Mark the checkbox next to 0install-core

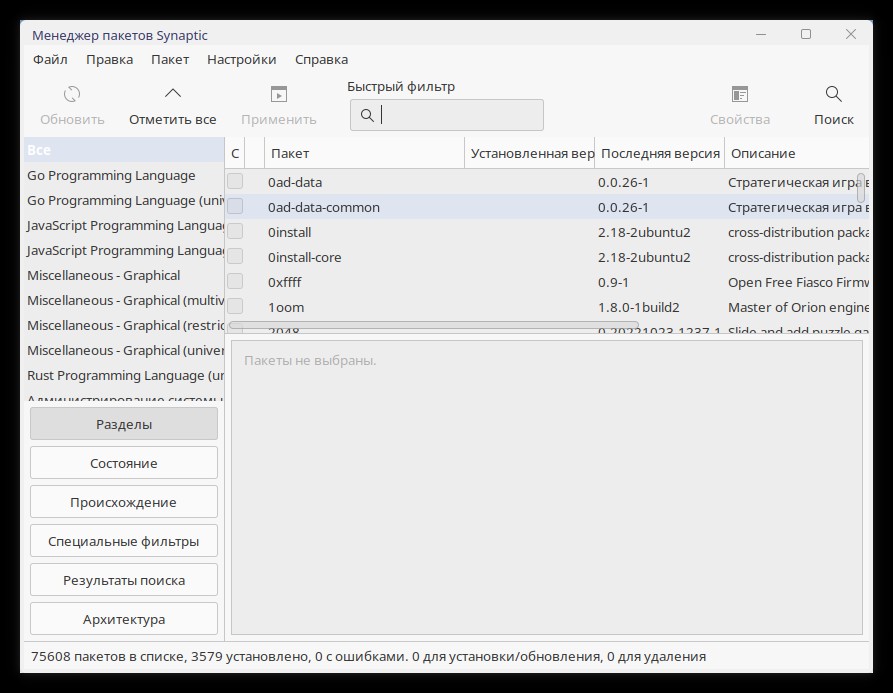[x=235, y=257]
